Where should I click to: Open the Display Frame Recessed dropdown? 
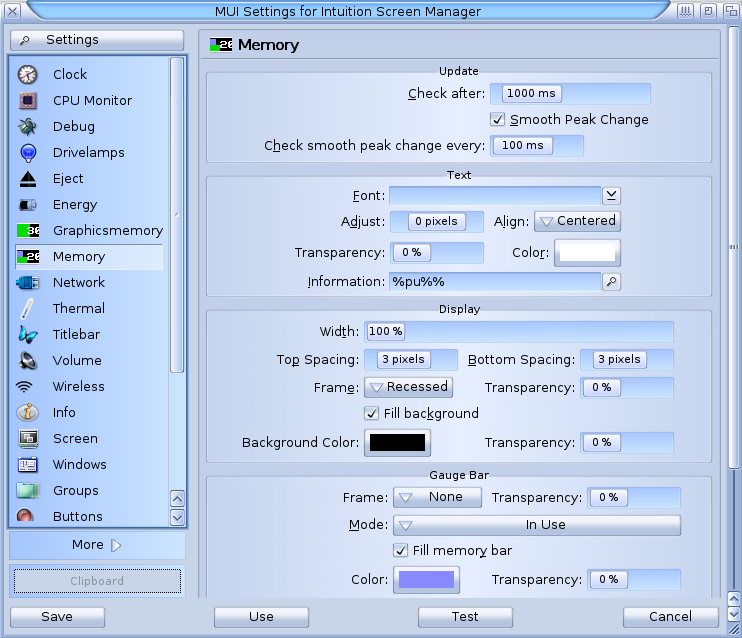coord(408,387)
